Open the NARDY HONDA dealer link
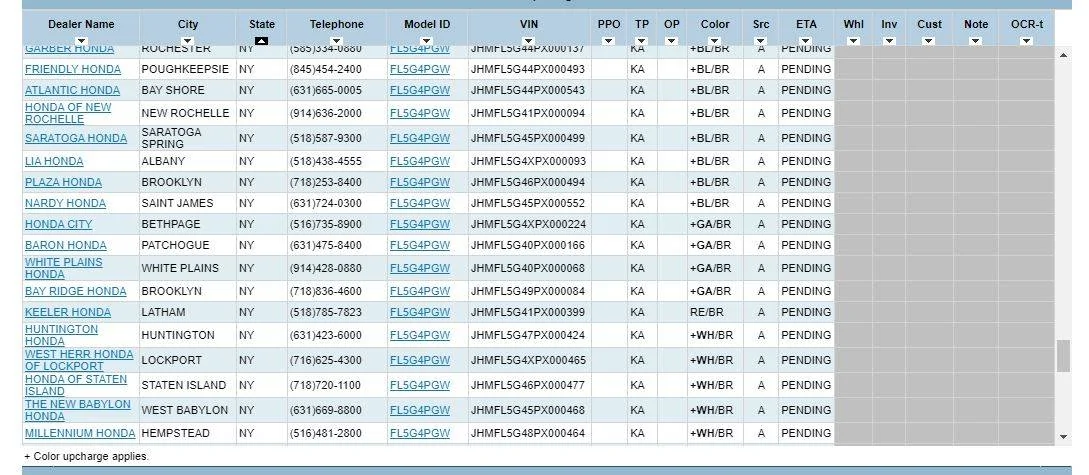 (x=65, y=203)
